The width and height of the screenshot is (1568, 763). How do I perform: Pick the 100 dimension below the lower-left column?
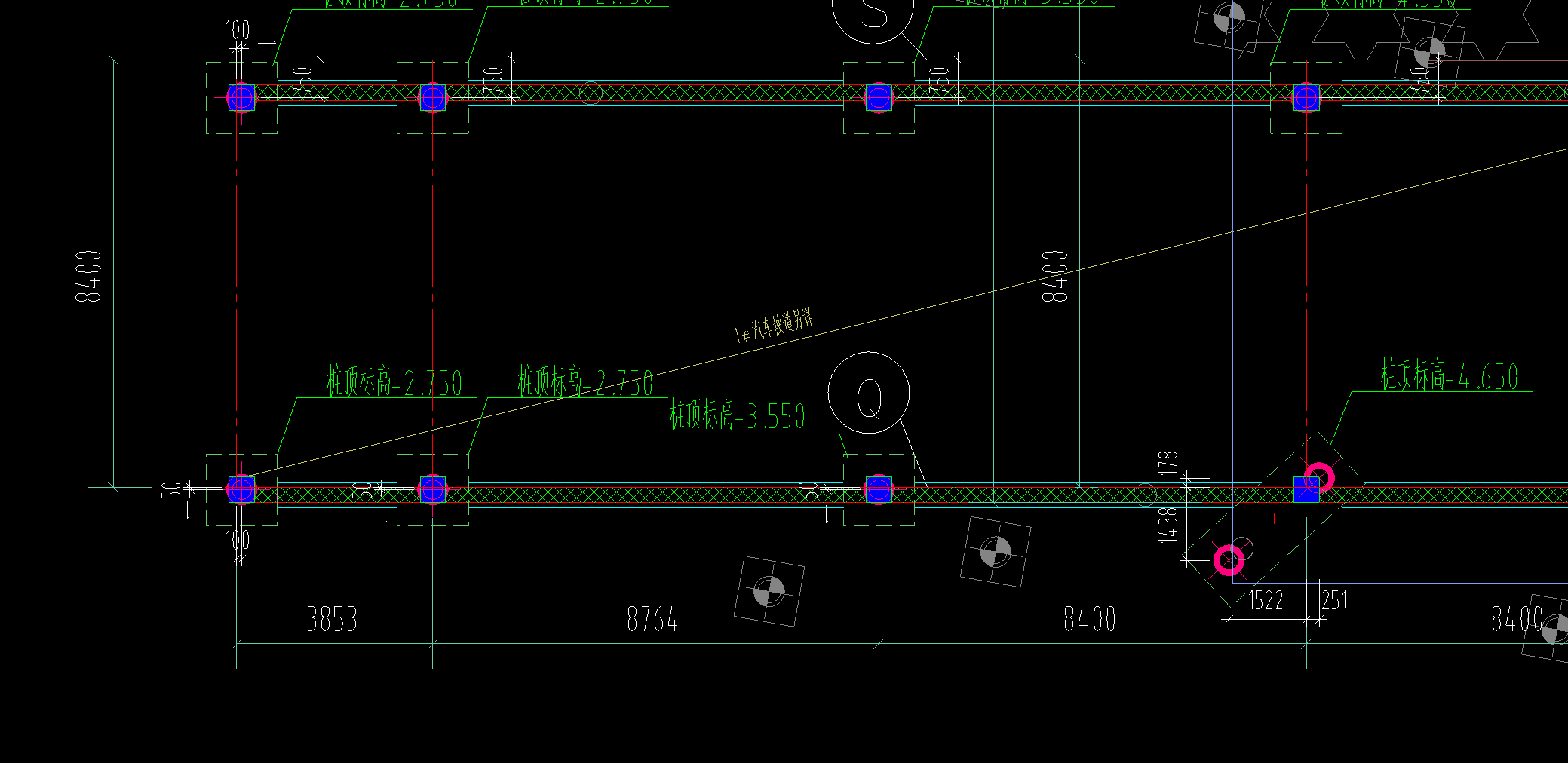[238, 540]
